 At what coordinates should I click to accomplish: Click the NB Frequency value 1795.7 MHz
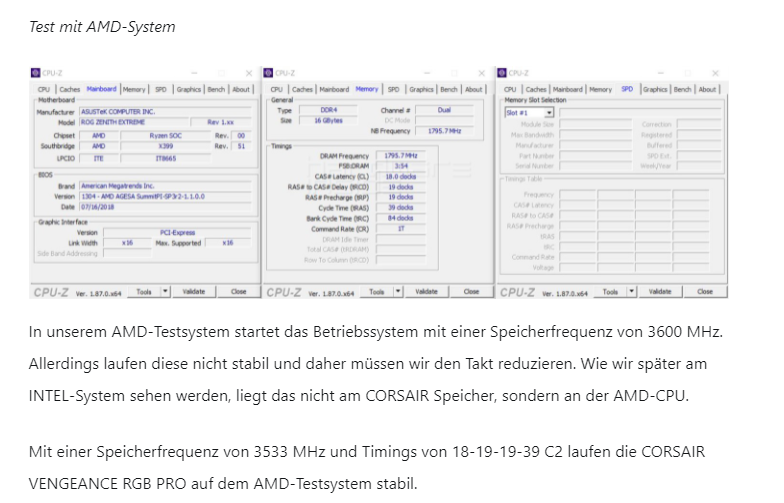(444, 131)
